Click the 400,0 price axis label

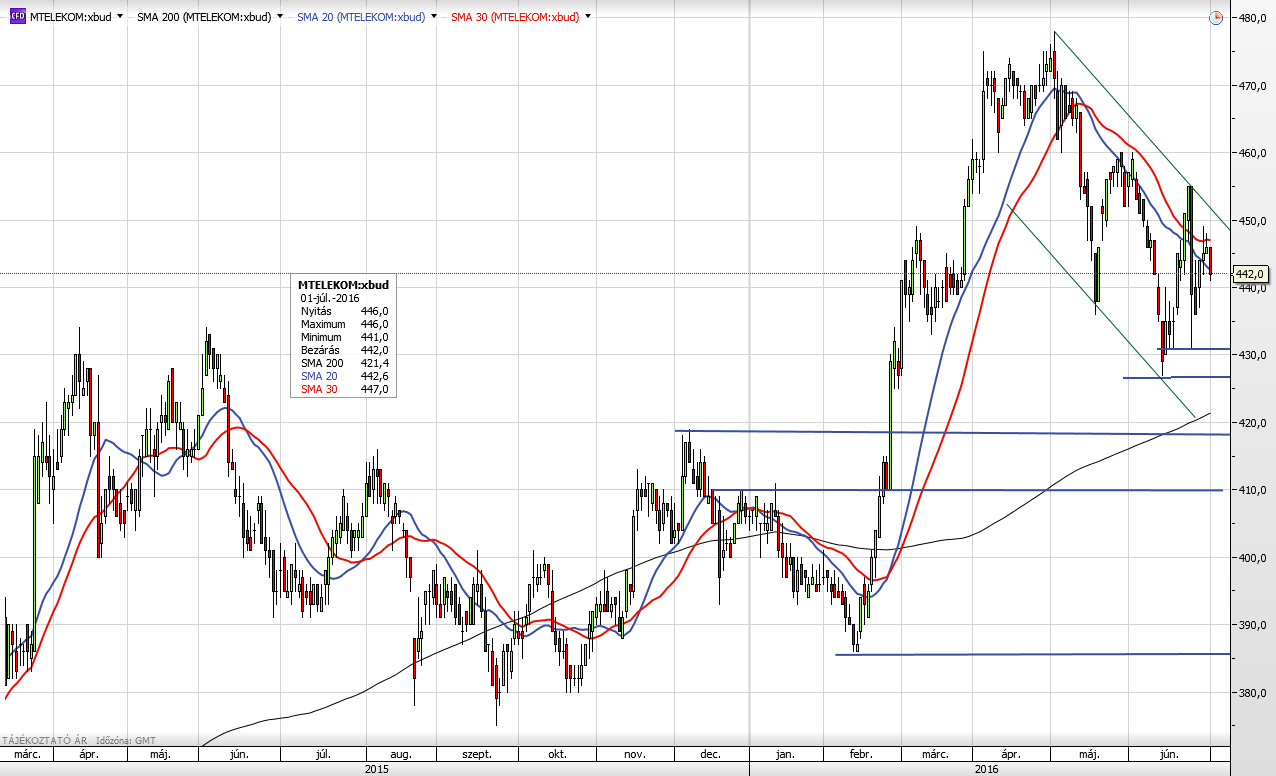click(1254, 558)
